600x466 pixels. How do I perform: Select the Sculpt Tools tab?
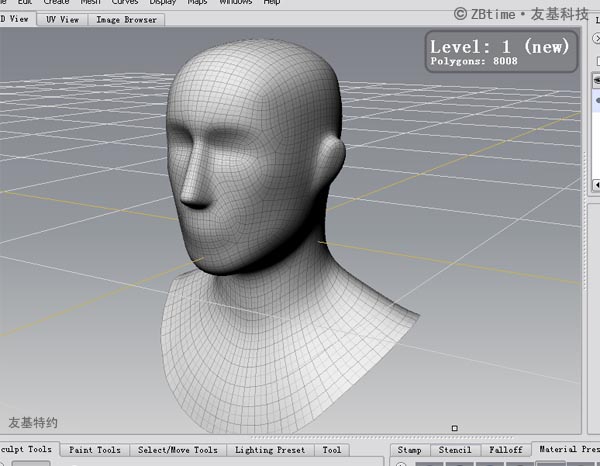click(28, 449)
